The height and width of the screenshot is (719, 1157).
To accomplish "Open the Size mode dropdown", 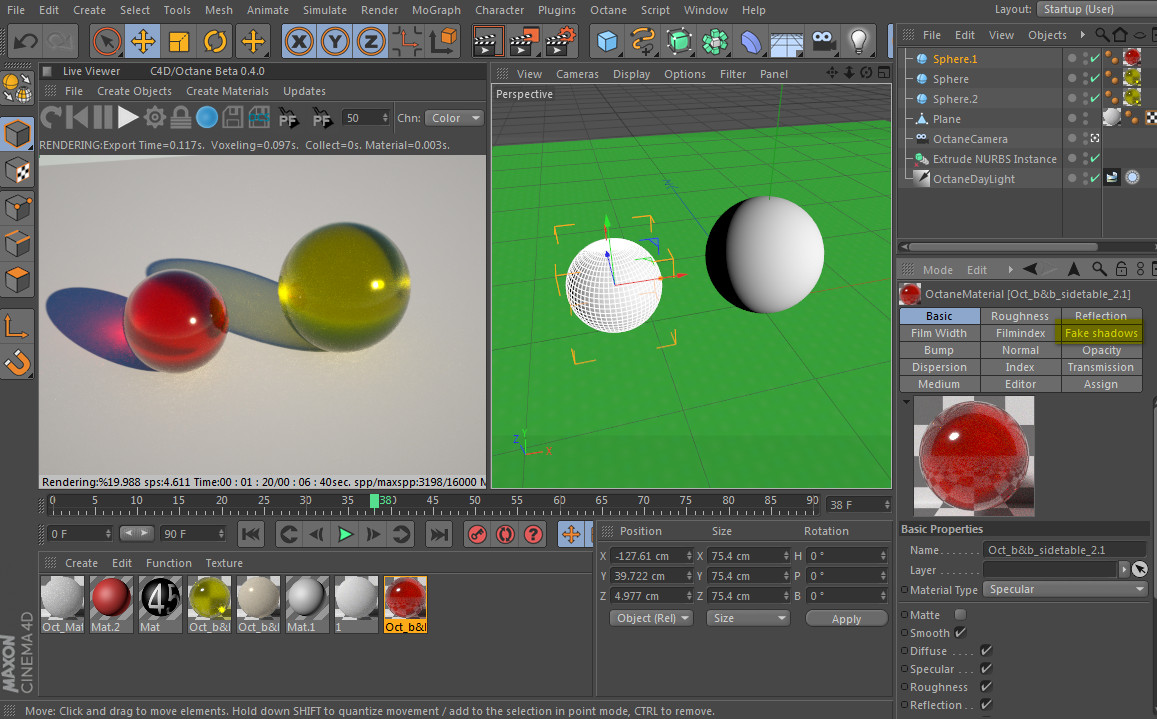I will coord(747,618).
